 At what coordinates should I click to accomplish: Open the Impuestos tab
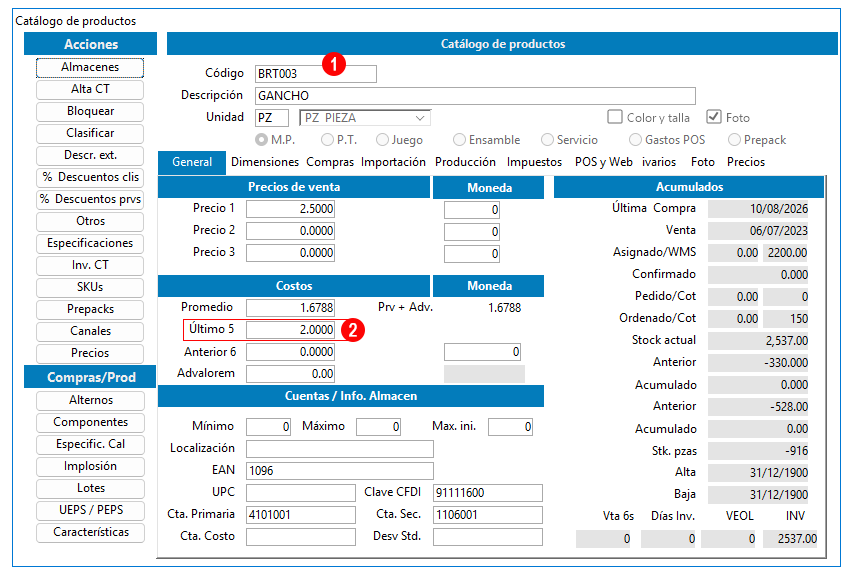click(x=534, y=162)
